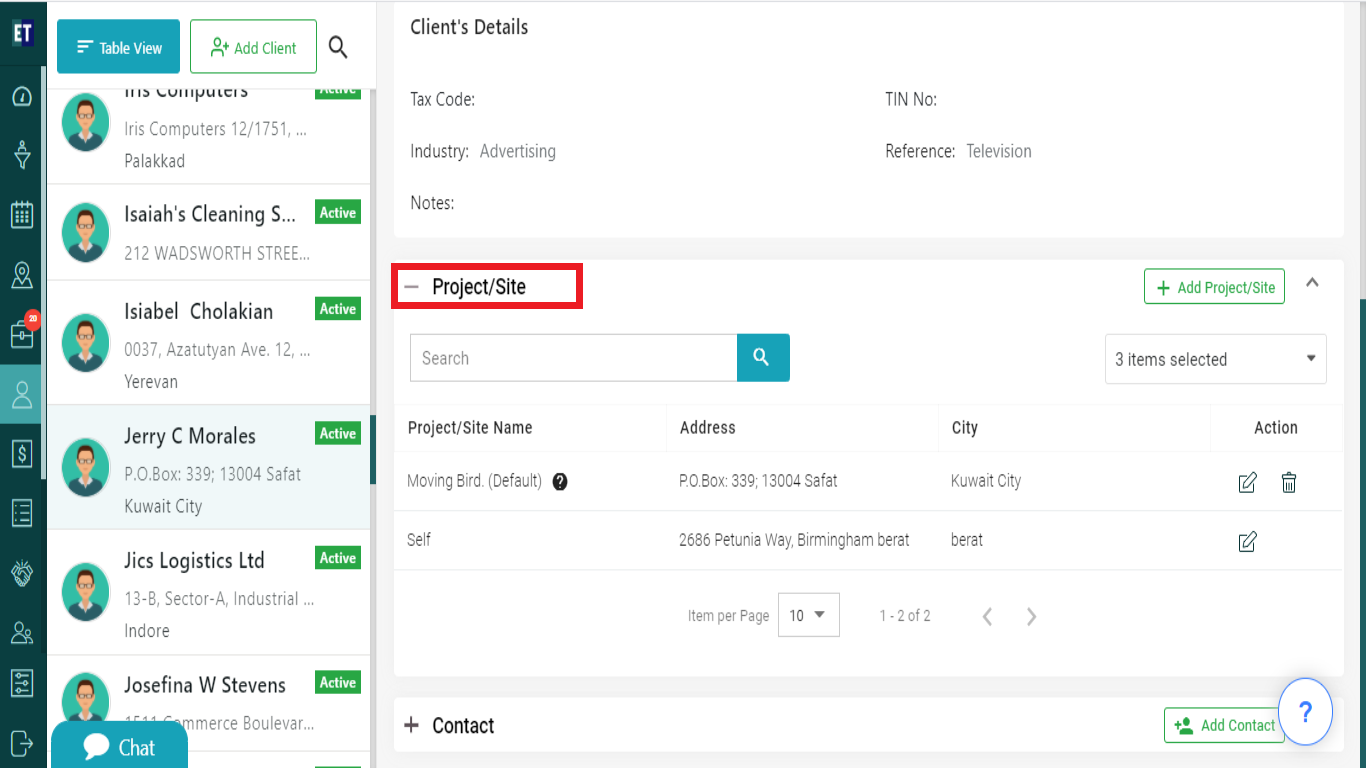
Task: Click Jics Logistics Ltd avatar thumbnail
Action: click(x=85, y=592)
